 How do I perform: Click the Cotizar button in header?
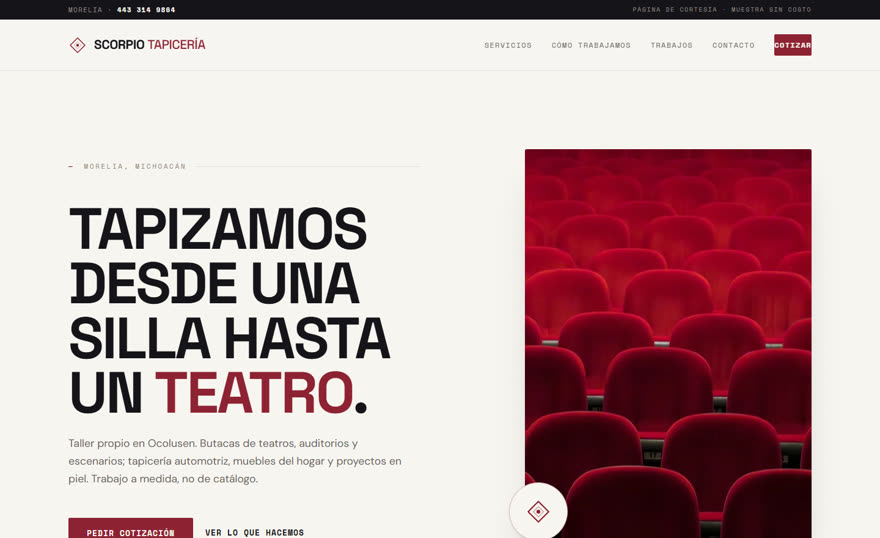(x=792, y=45)
